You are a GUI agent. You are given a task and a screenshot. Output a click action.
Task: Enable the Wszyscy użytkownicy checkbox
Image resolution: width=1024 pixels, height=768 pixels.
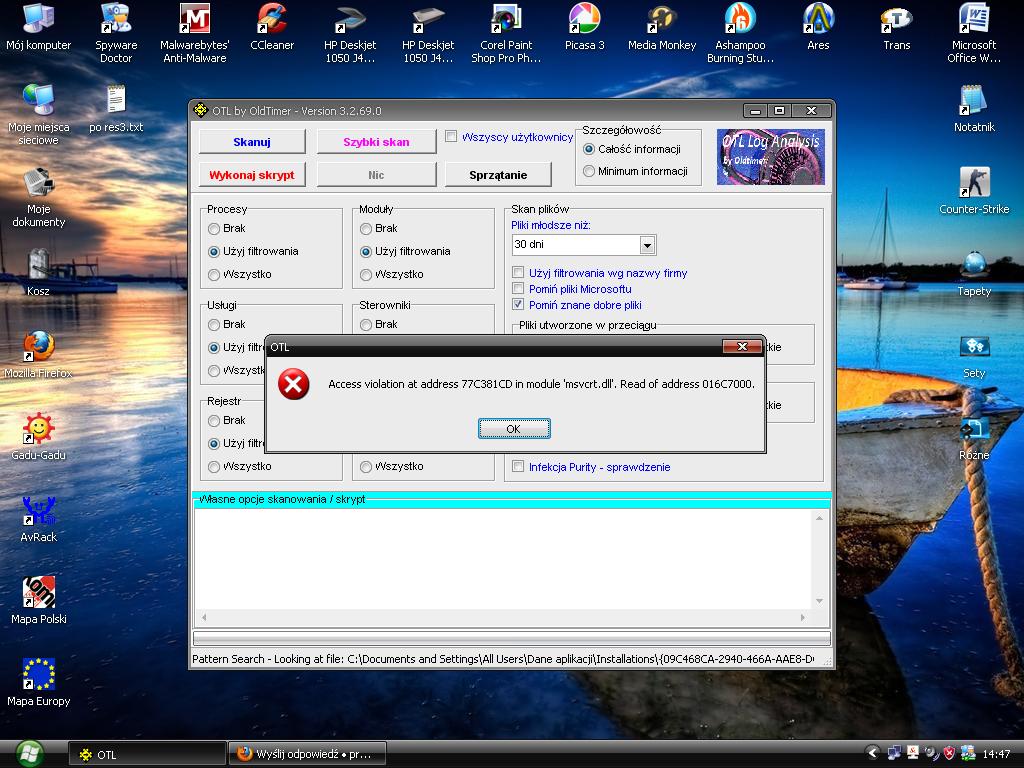452,137
